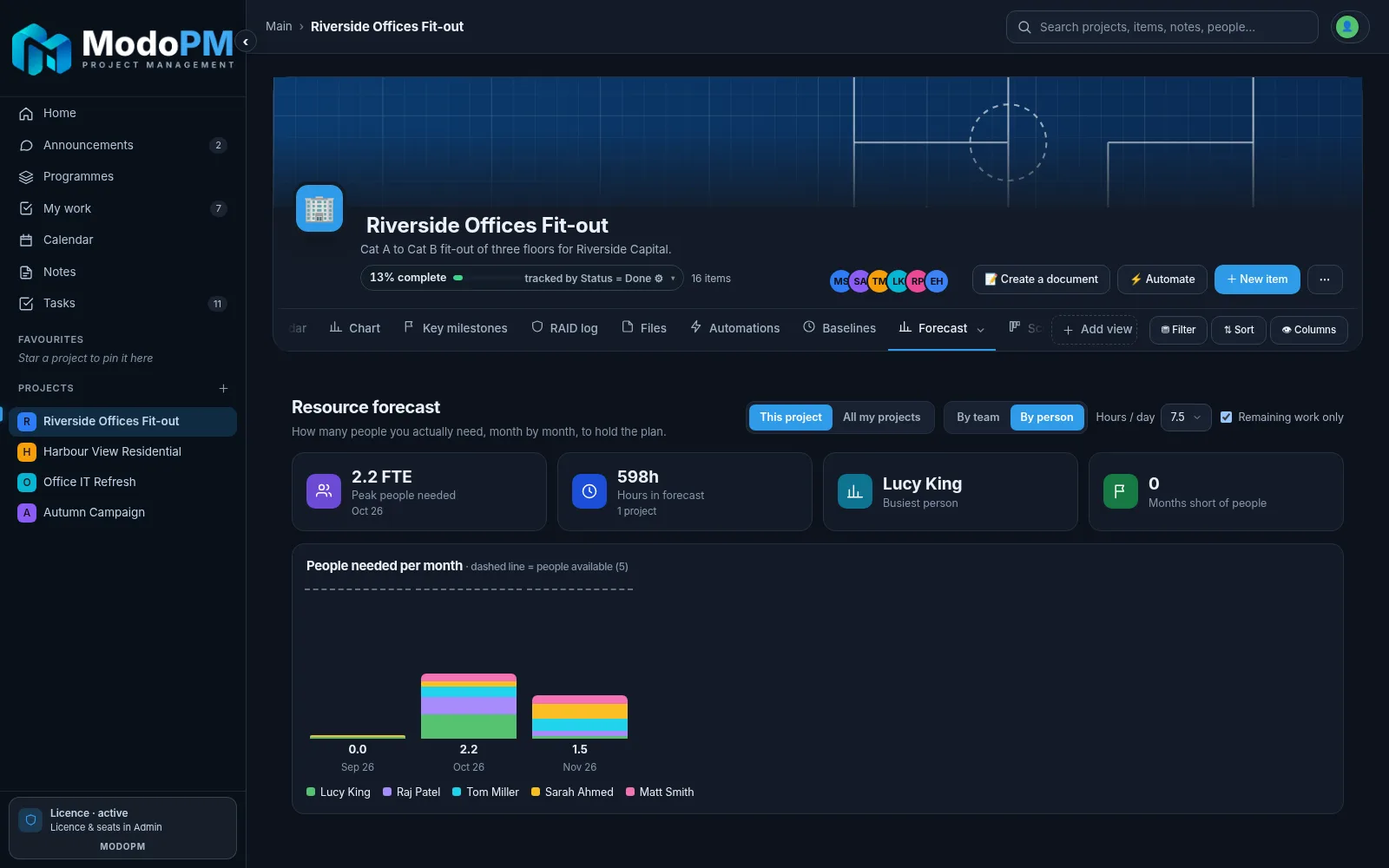Click the Lucy King green legend swatch
The image size is (1389, 868).
(311, 792)
